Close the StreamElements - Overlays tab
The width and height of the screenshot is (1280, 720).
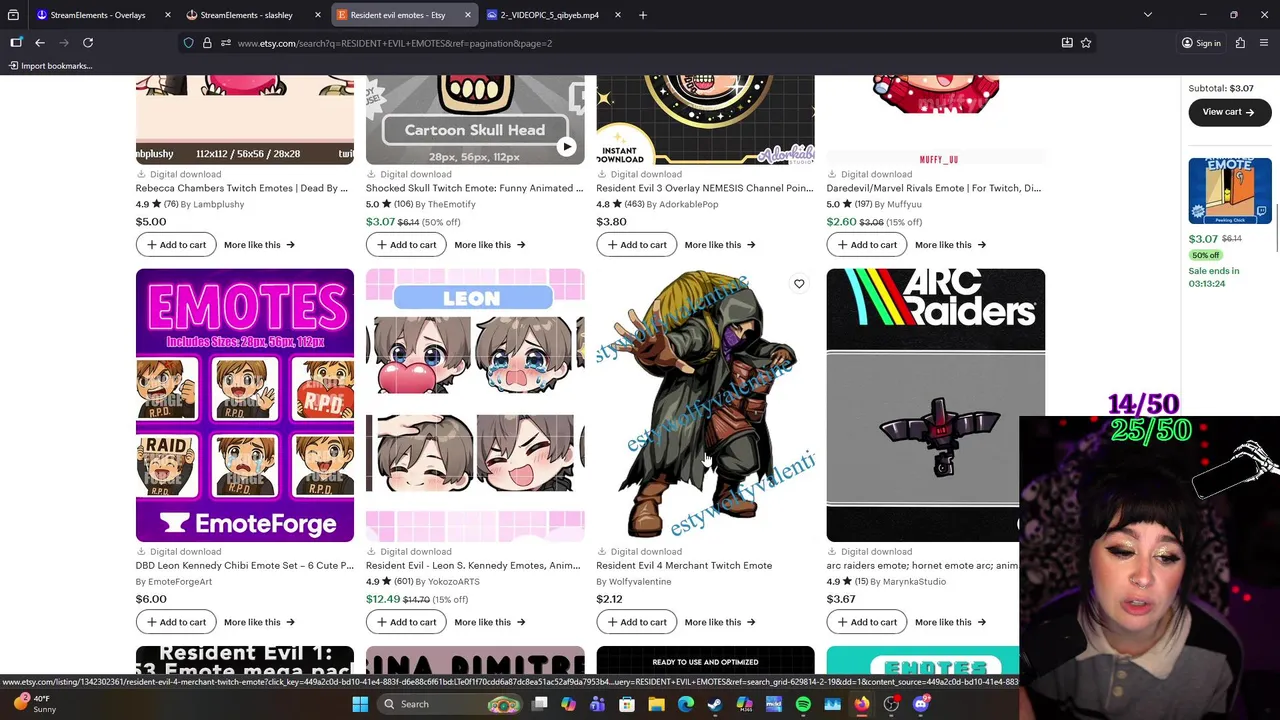click(167, 15)
